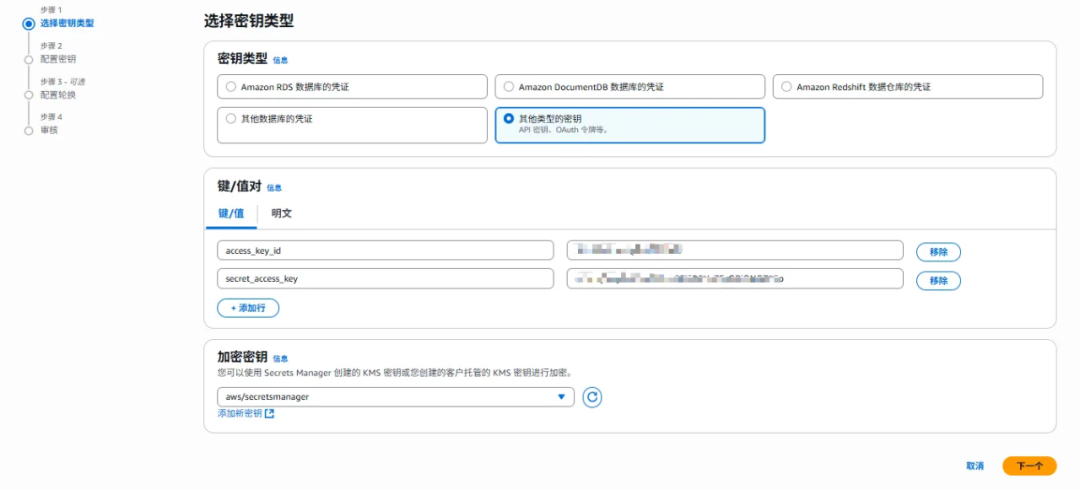Image resolution: width=1080 pixels, height=490 pixels.
Task: Select Amazon RDS database credentials option
Action: [x=352, y=87]
